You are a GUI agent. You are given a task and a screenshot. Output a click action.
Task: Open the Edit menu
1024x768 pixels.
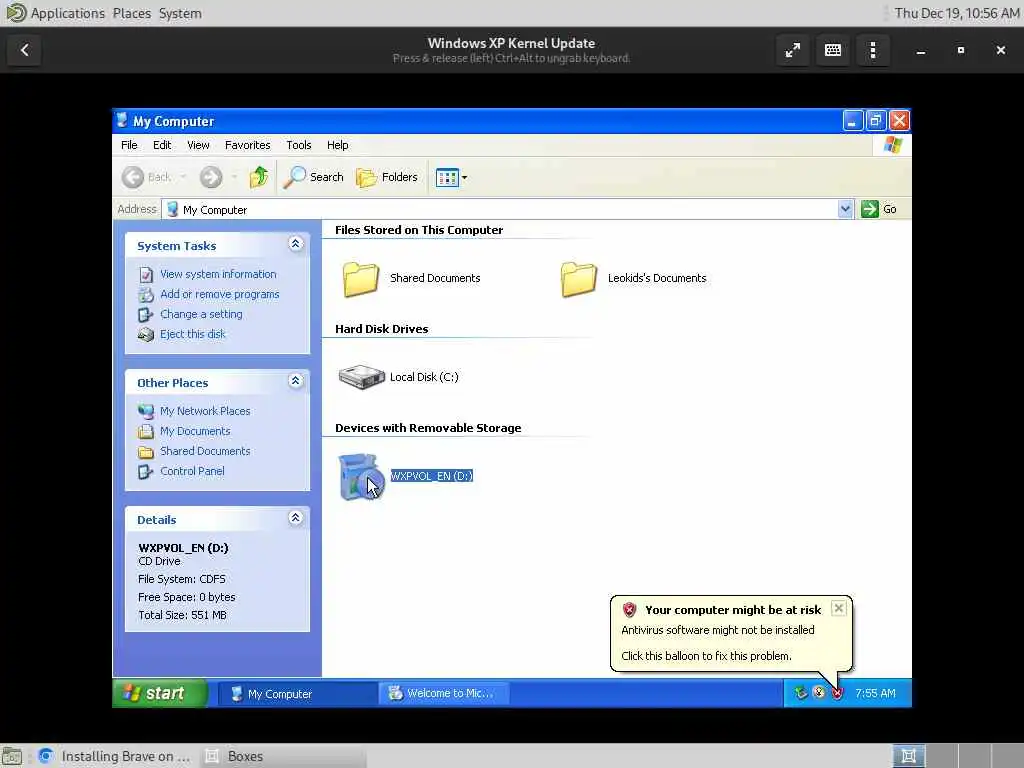pyautogui.click(x=162, y=145)
